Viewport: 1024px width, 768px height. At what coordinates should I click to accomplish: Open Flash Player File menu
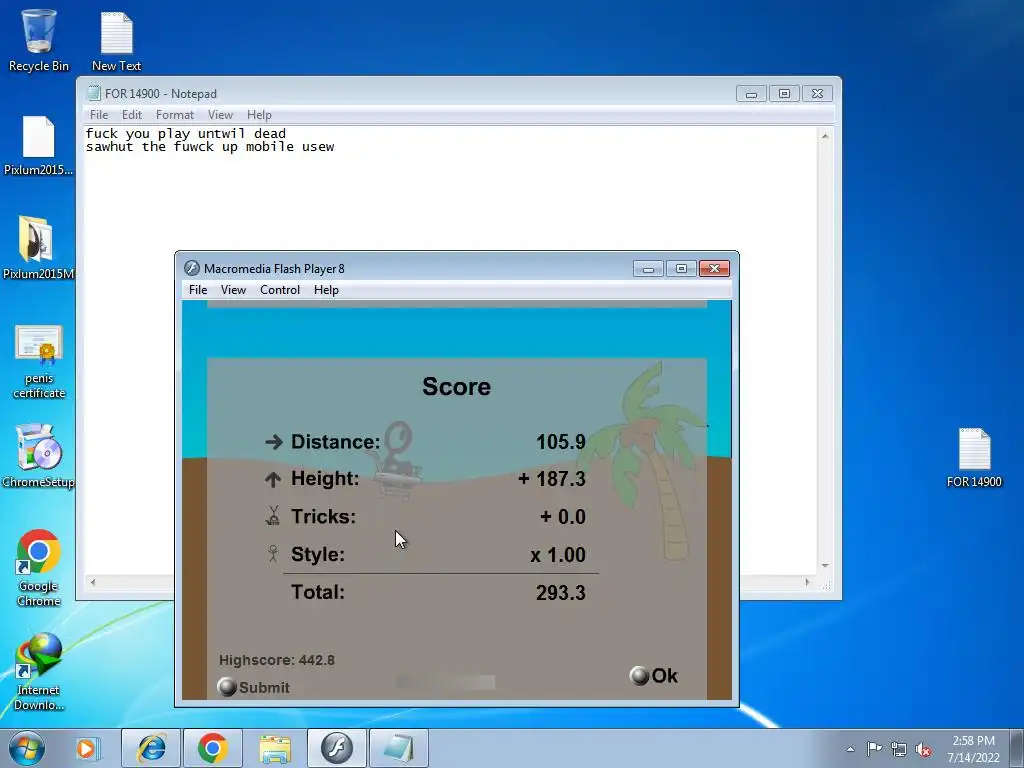click(198, 290)
